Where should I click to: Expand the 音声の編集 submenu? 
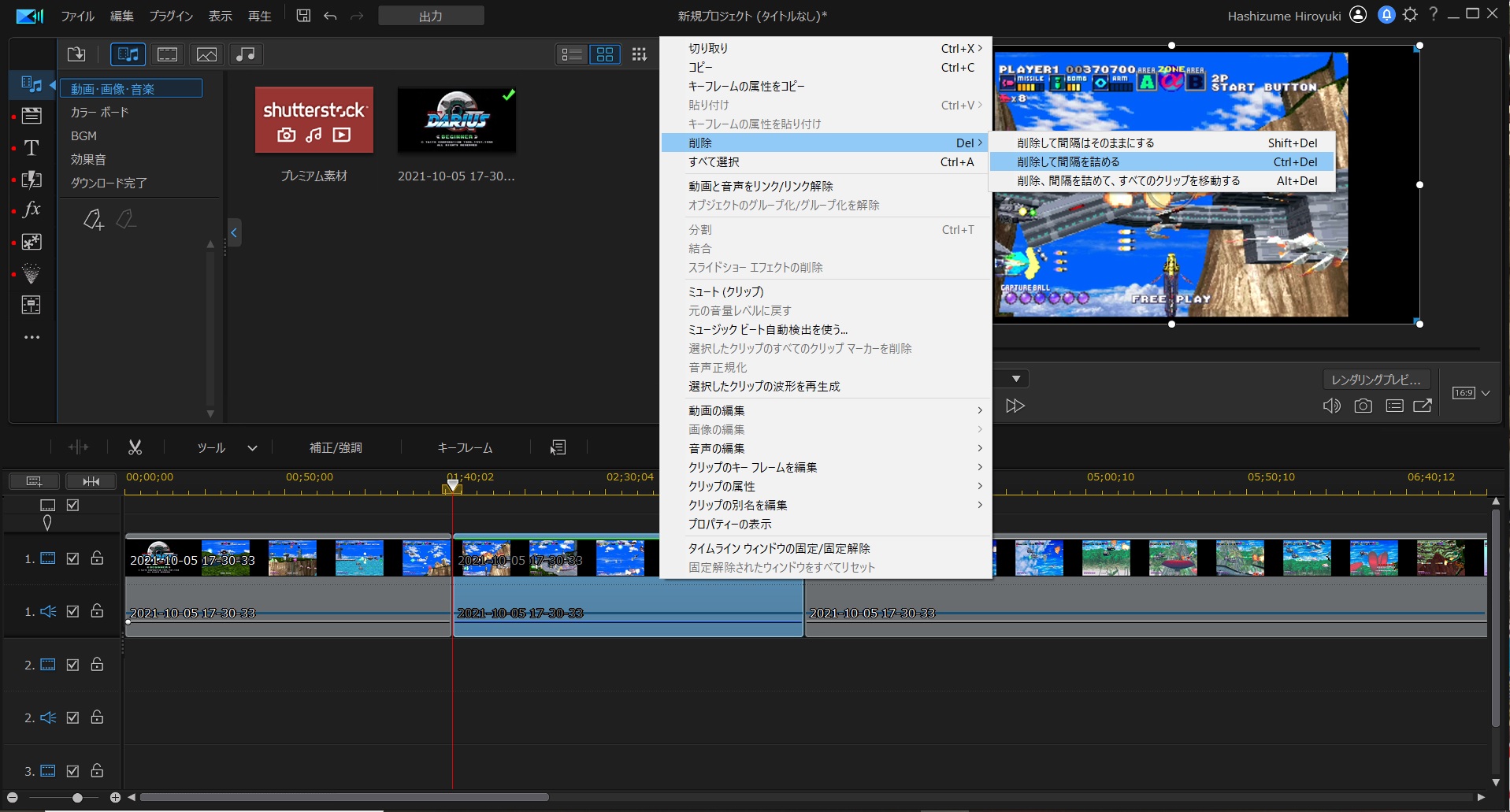825,448
